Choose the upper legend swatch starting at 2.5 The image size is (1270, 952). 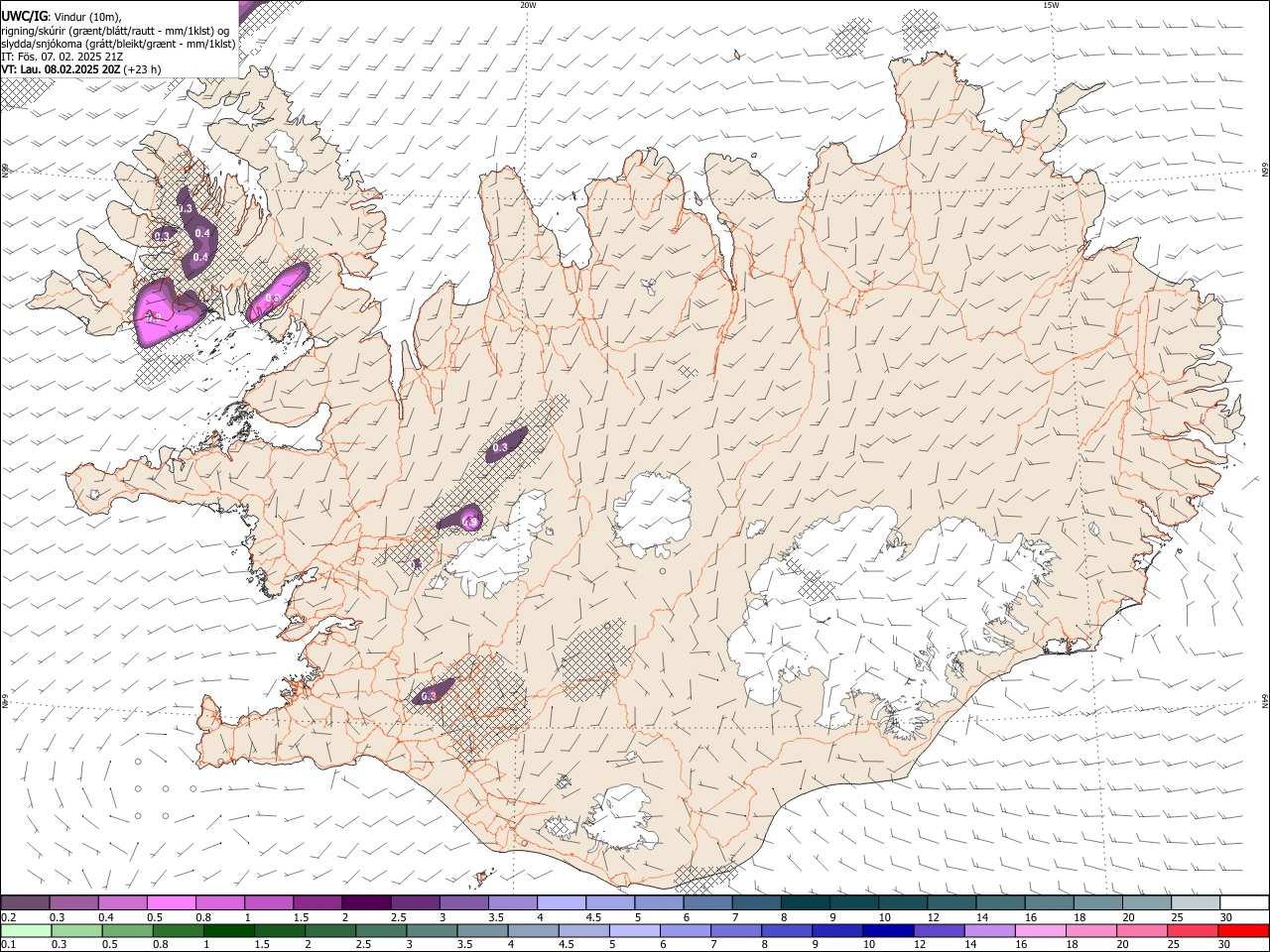tap(415, 902)
